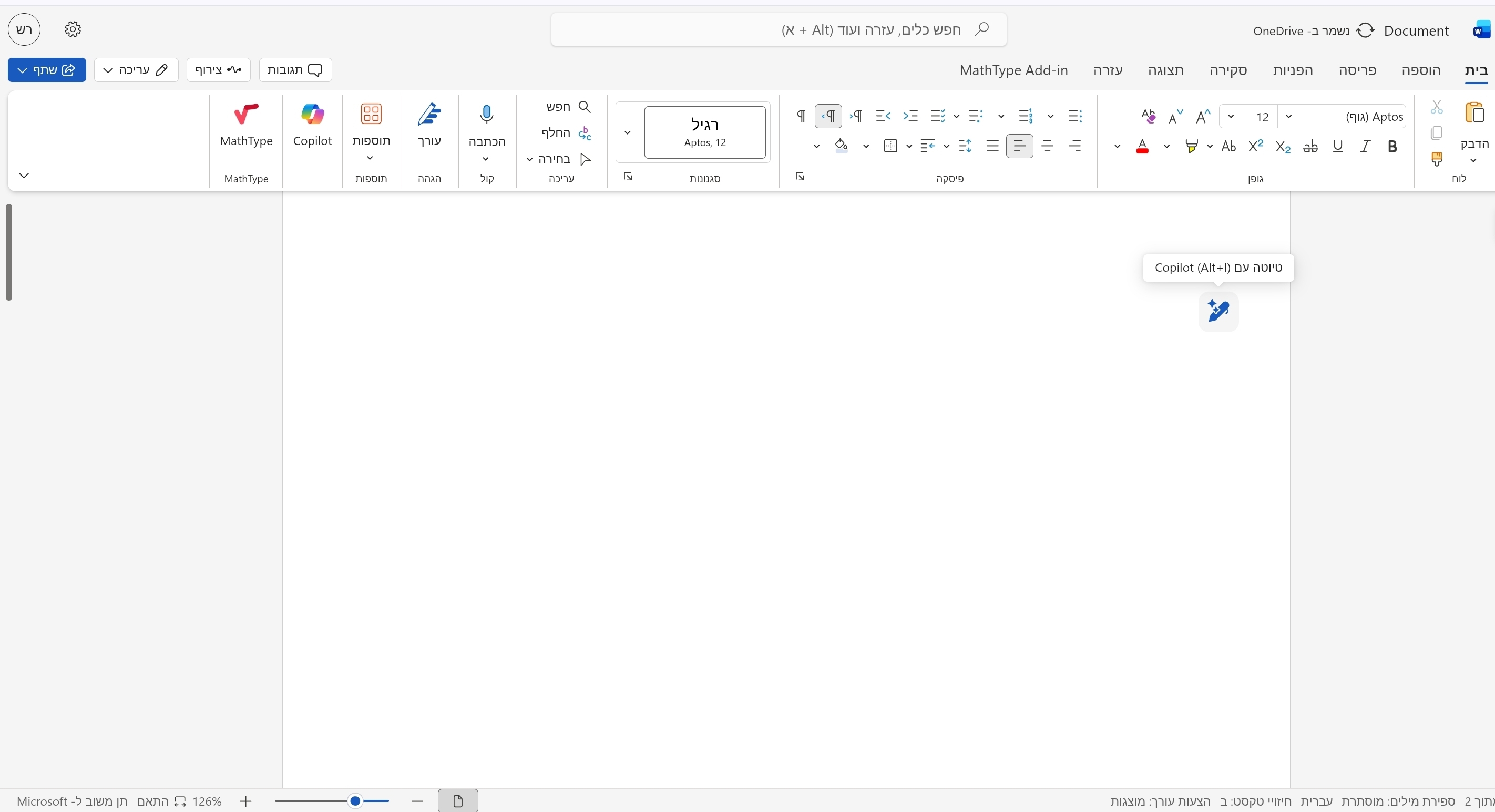Click the zoom slider handle
The image size is (1495, 812).
click(x=355, y=801)
